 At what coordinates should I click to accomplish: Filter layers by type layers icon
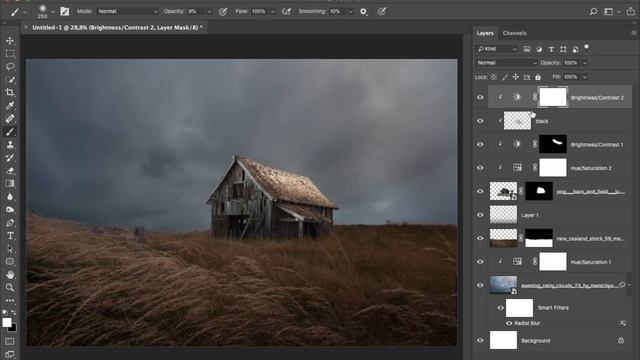pyautogui.click(x=551, y=49)
